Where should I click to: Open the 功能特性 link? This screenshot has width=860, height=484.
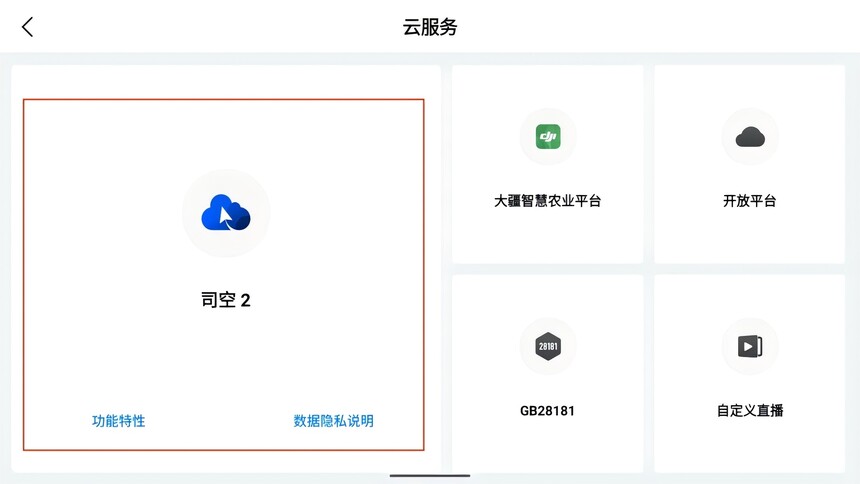coord(118,421)
